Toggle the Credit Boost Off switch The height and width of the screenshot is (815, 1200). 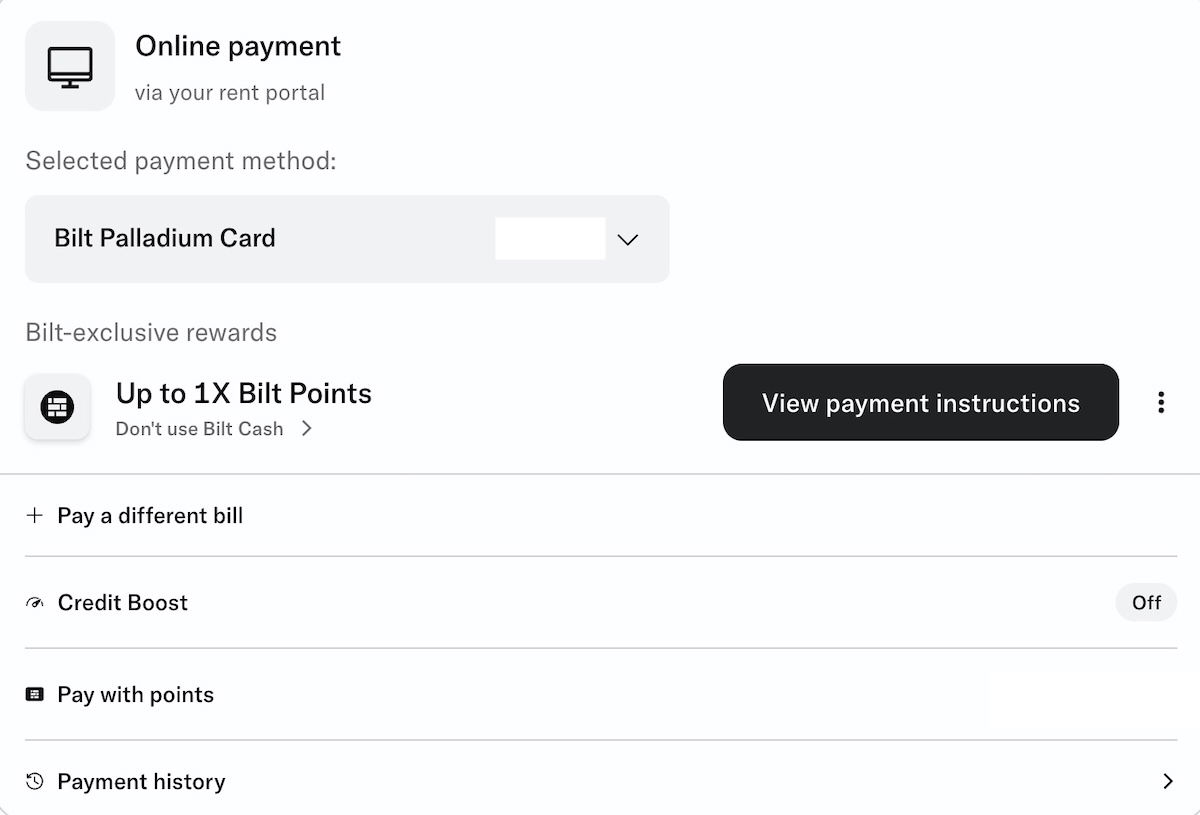pos(1146,603)
